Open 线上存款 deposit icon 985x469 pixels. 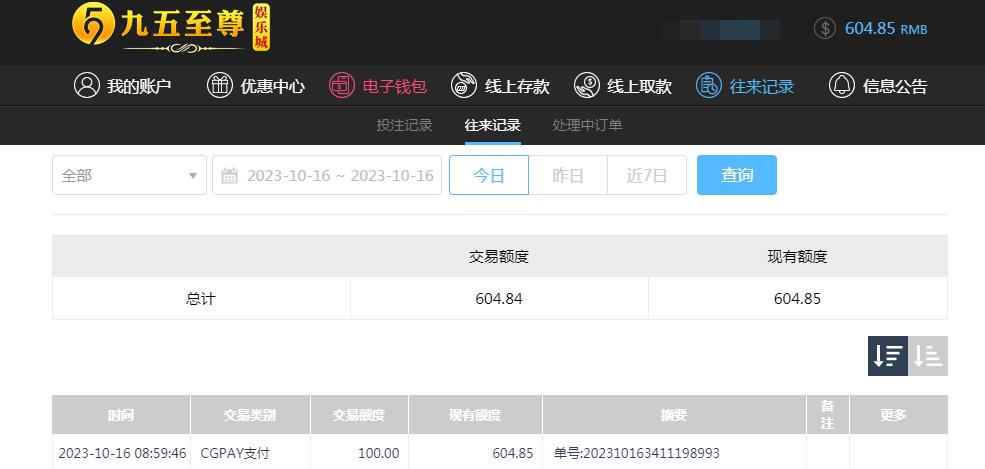point(464,85)
